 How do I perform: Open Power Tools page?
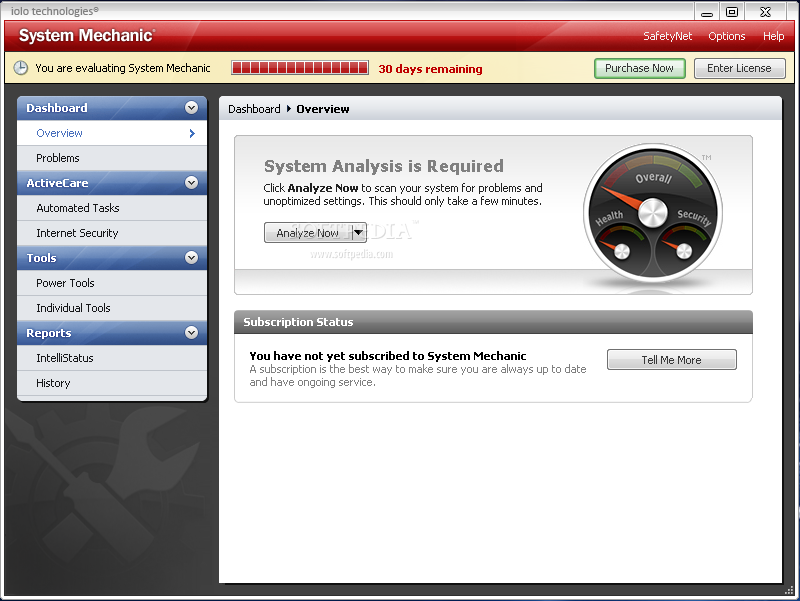[x=112, y=283]
